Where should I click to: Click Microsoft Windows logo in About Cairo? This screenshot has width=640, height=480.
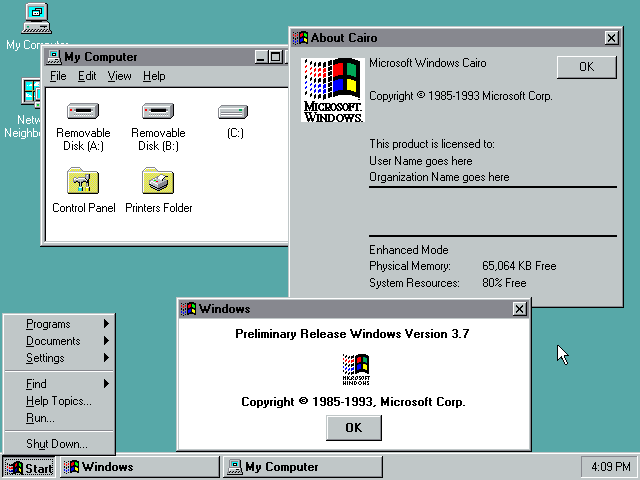point(333,90)
